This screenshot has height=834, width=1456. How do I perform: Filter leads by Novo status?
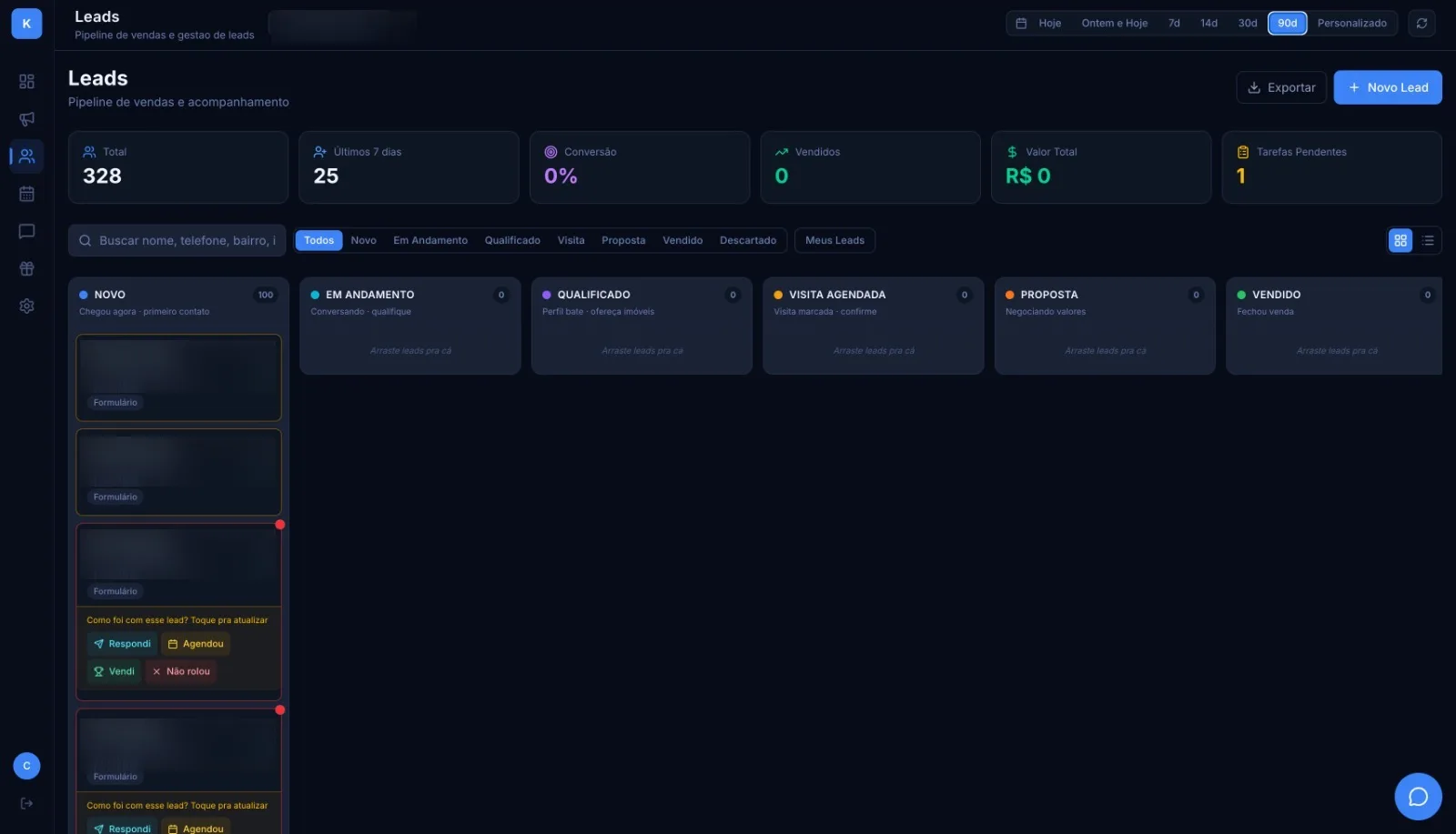point(363,240)
